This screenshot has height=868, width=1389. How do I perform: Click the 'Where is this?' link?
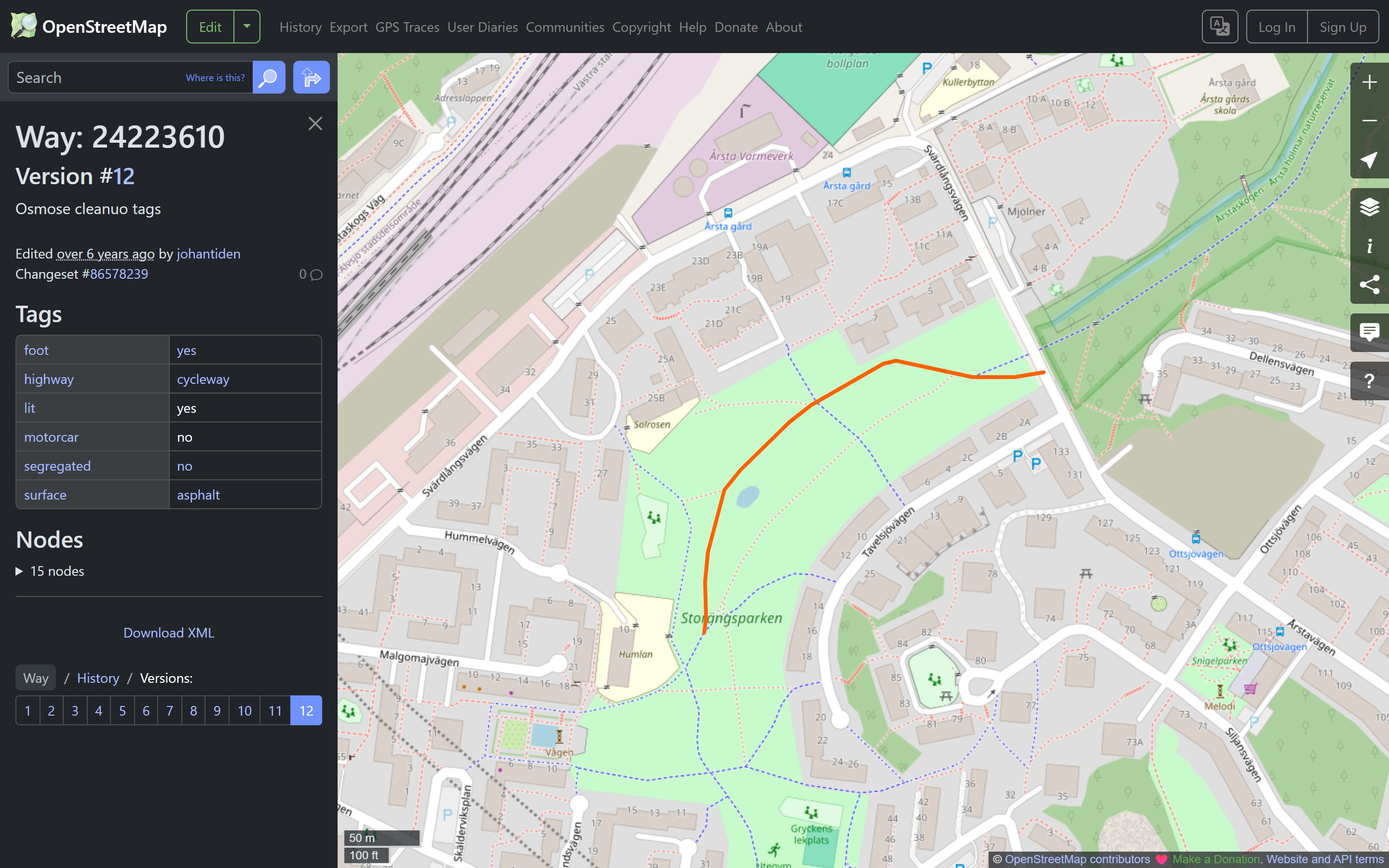coord(215,78)
